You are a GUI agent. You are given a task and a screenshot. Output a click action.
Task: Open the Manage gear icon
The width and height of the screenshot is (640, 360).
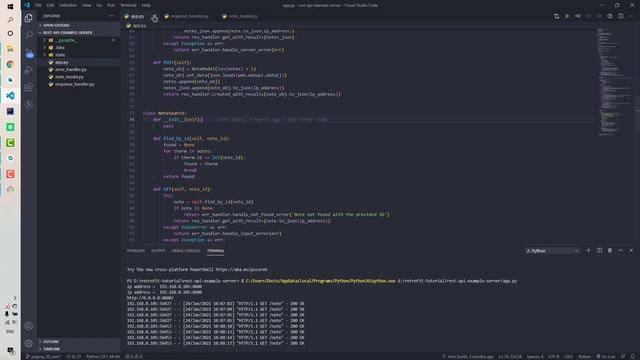[x=29, y=343]
